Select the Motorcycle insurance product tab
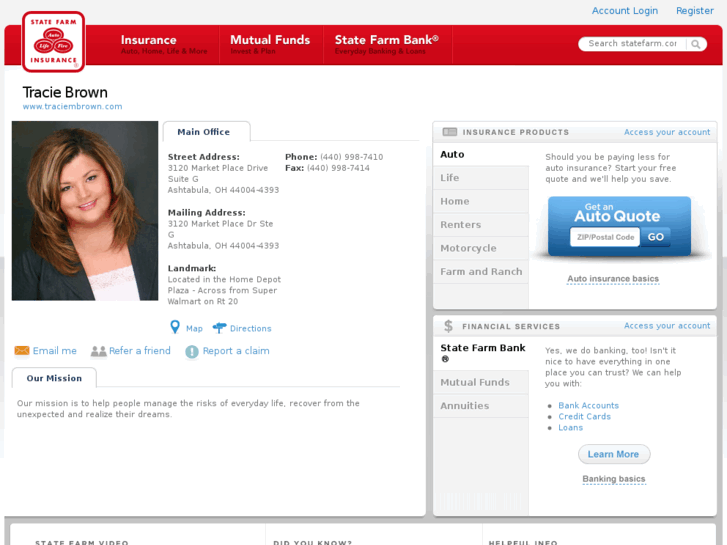Screen dimensions: 727x545 [x=481, y=248]
